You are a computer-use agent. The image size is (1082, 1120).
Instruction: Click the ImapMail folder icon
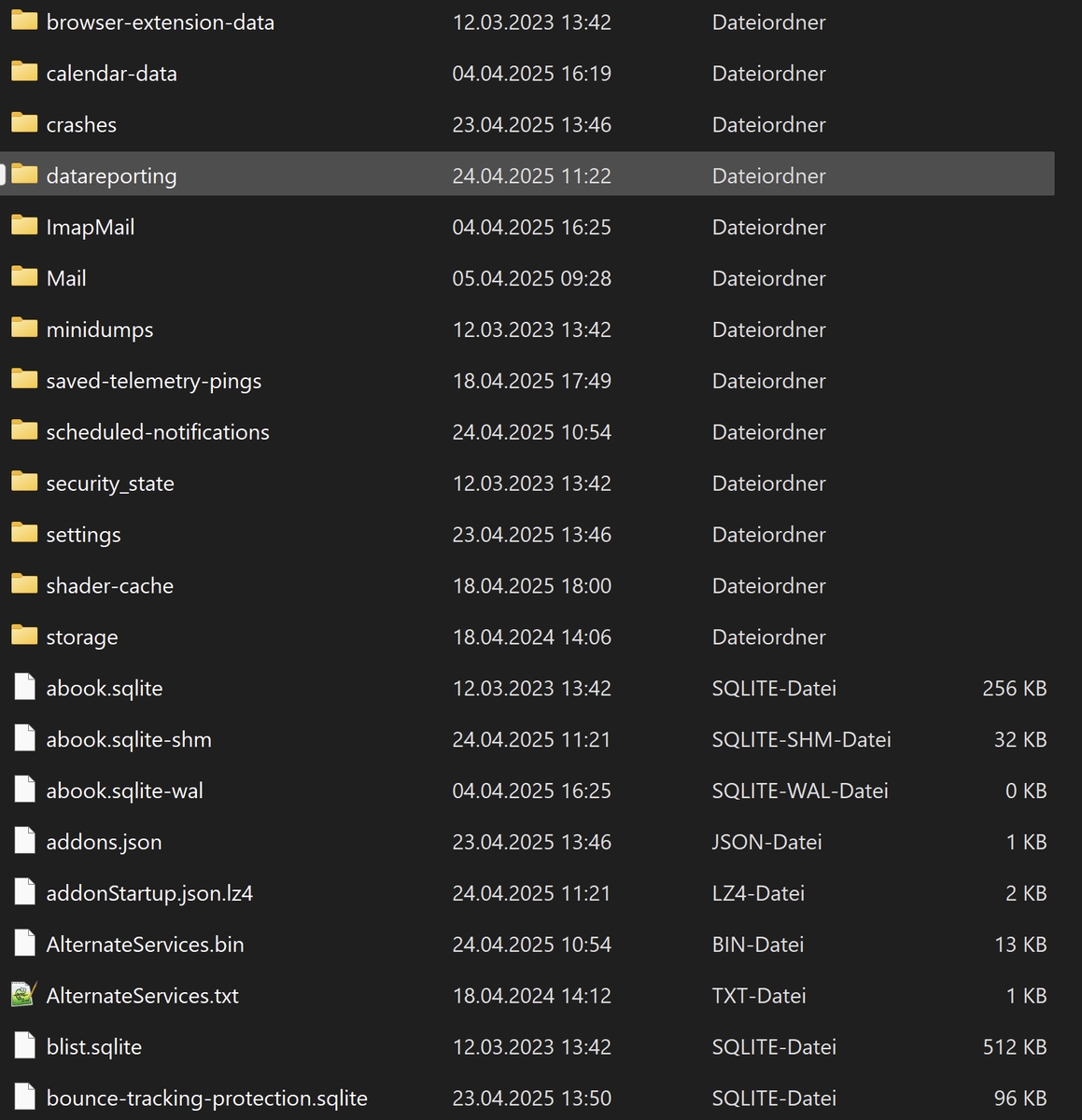tap(24, 226)
